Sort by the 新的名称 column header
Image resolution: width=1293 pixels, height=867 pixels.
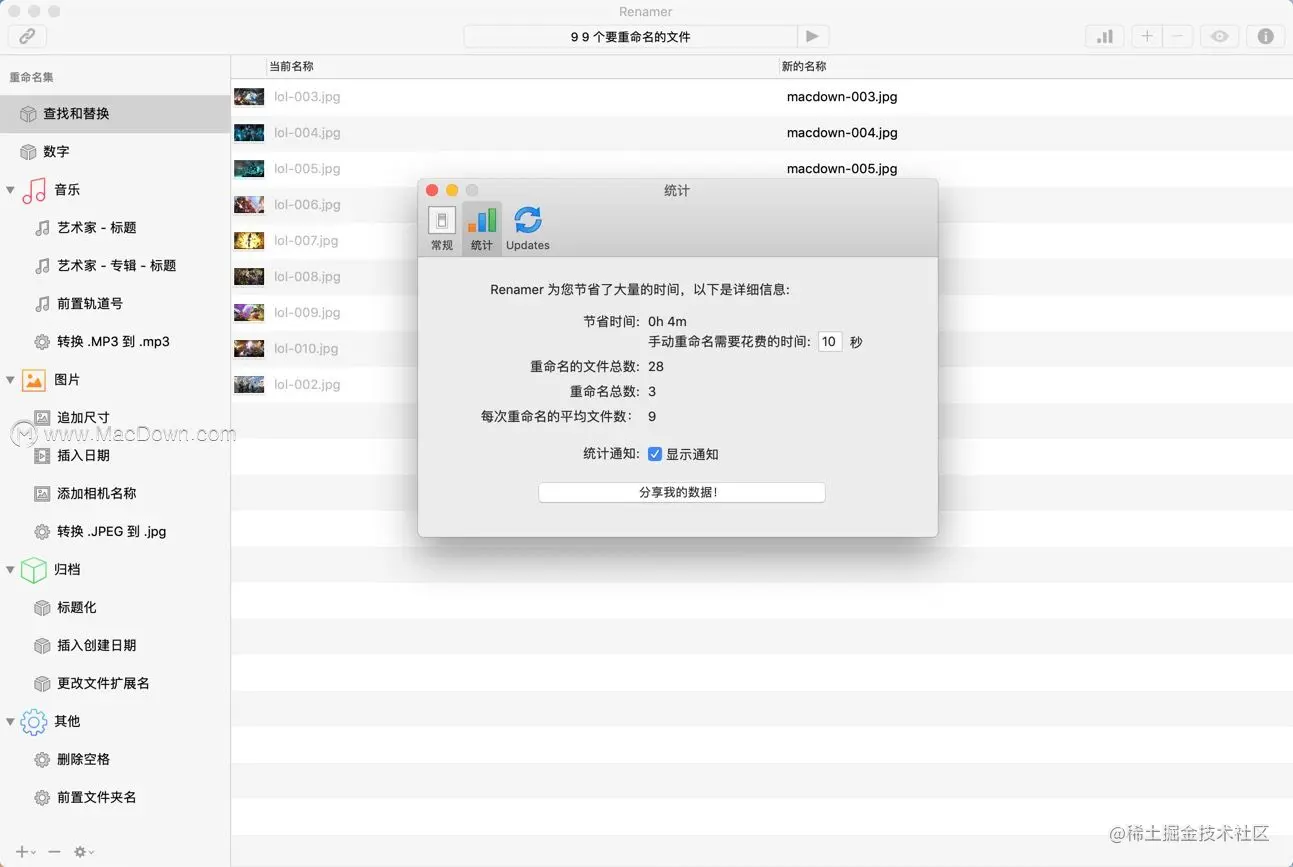[1035, 66]
